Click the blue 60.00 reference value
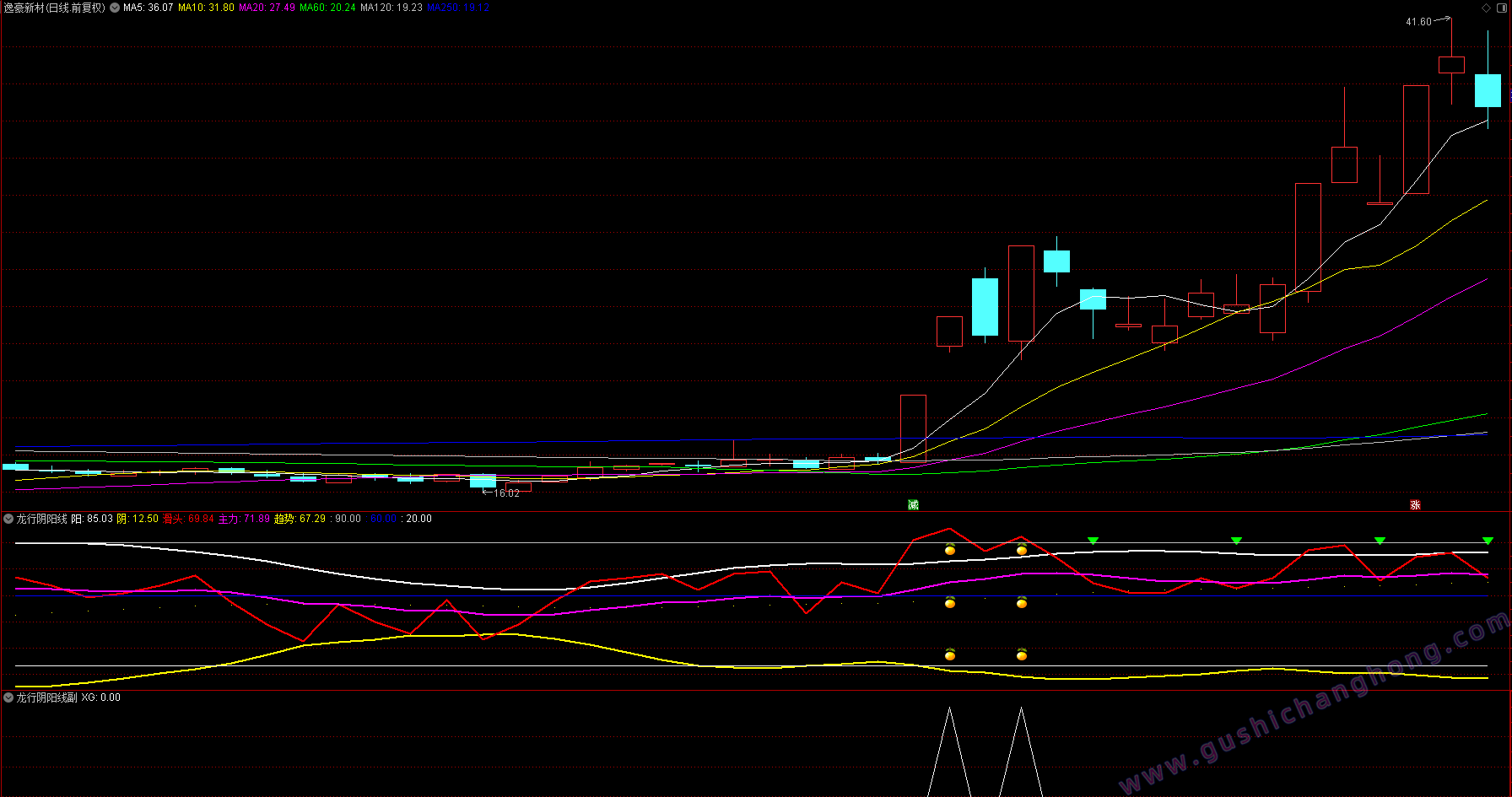Screen dimensions: 1512x797 click(x=383, y=519)
